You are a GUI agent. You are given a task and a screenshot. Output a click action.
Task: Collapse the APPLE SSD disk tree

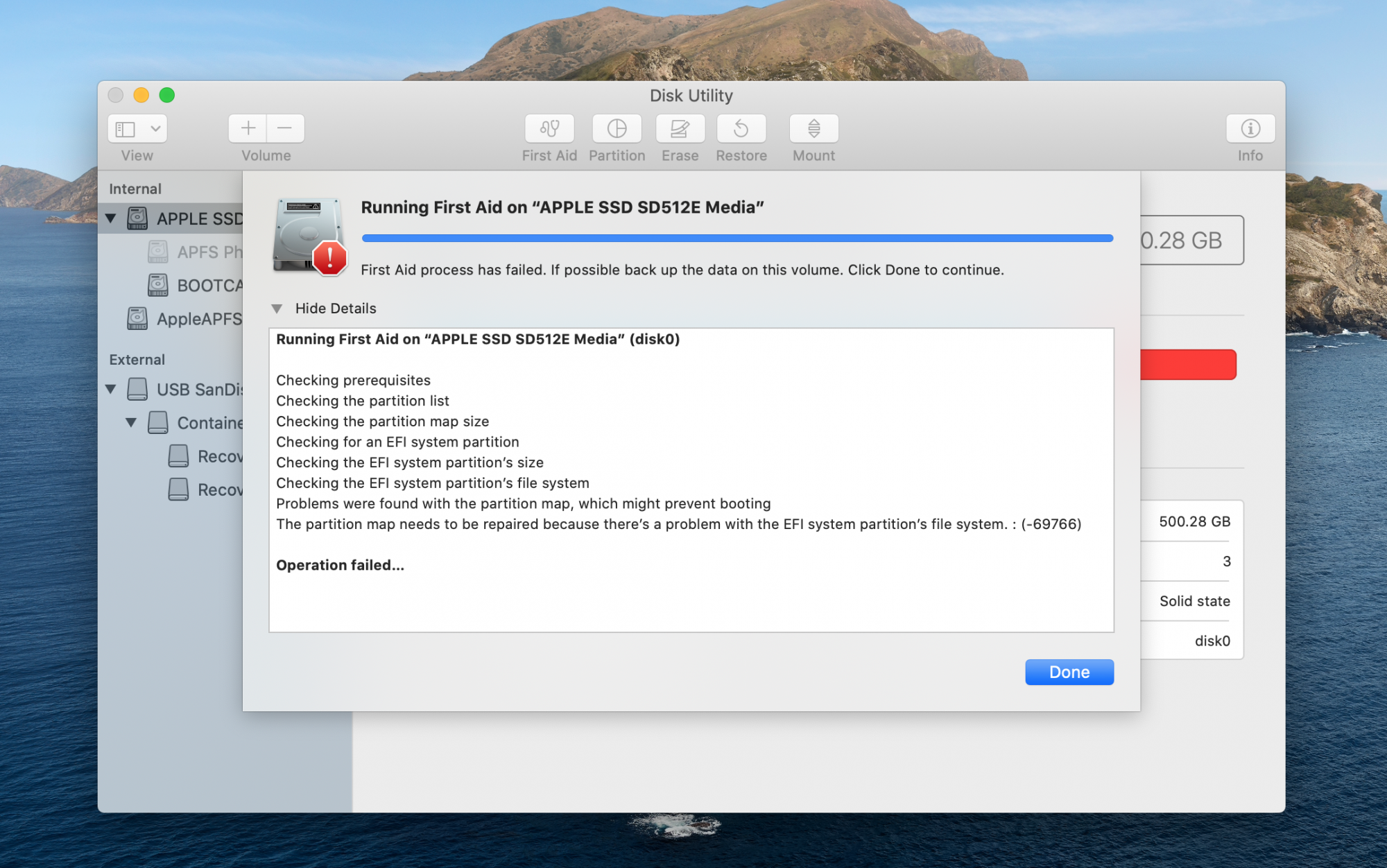point(111,218)
